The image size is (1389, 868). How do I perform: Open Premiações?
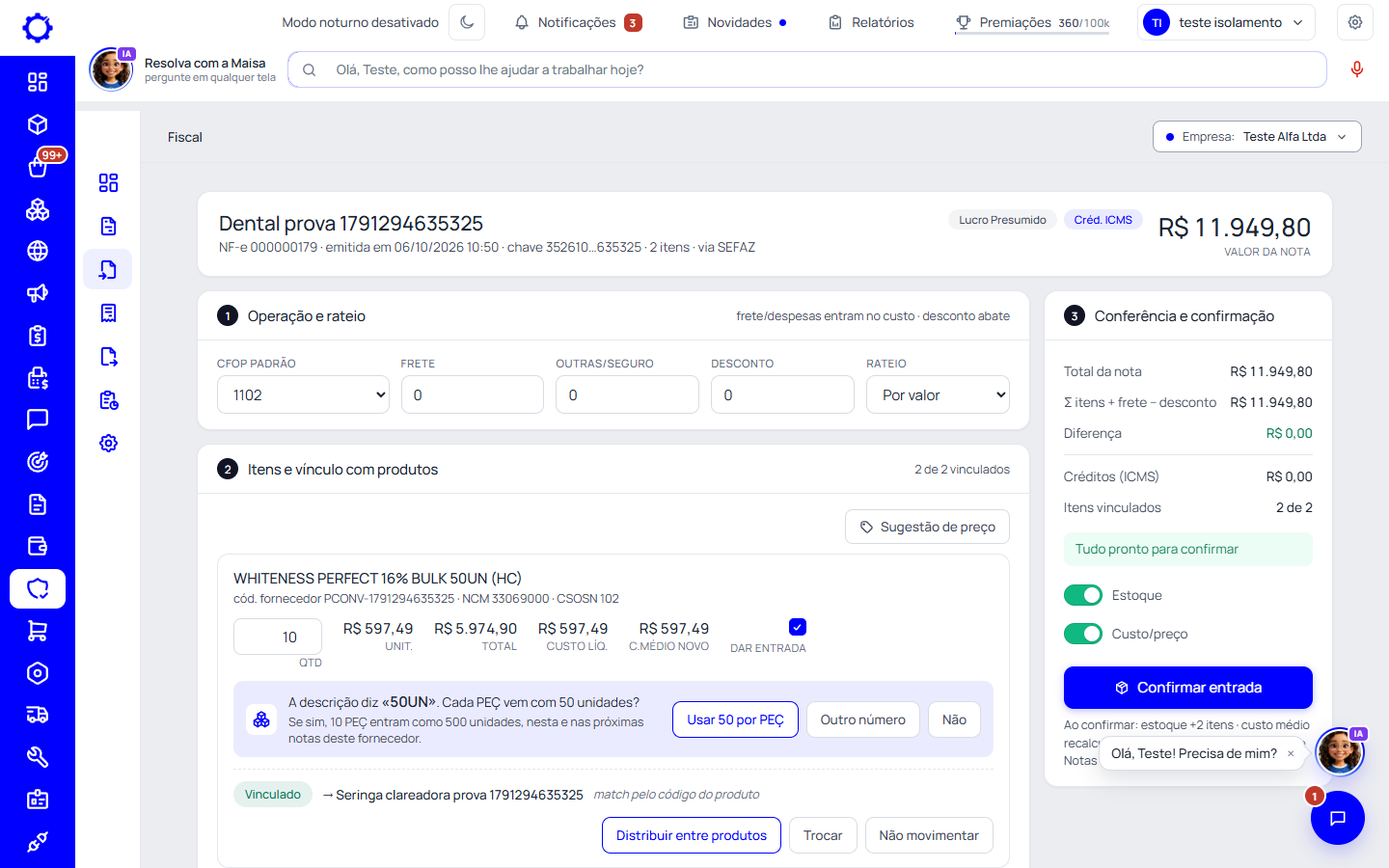[x=1032, y=22]
